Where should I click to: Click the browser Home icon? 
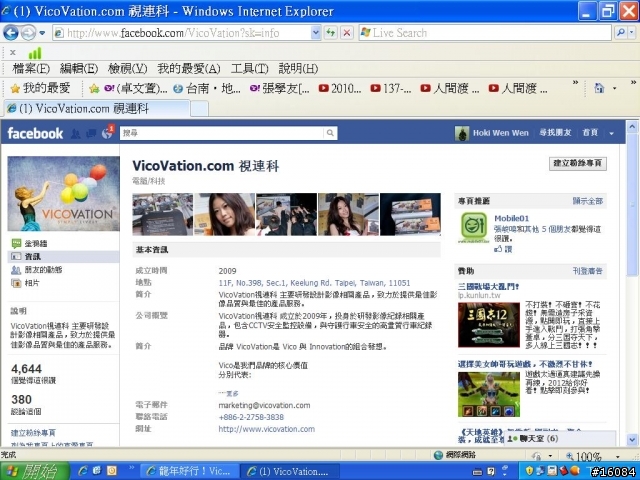point(599,88)
